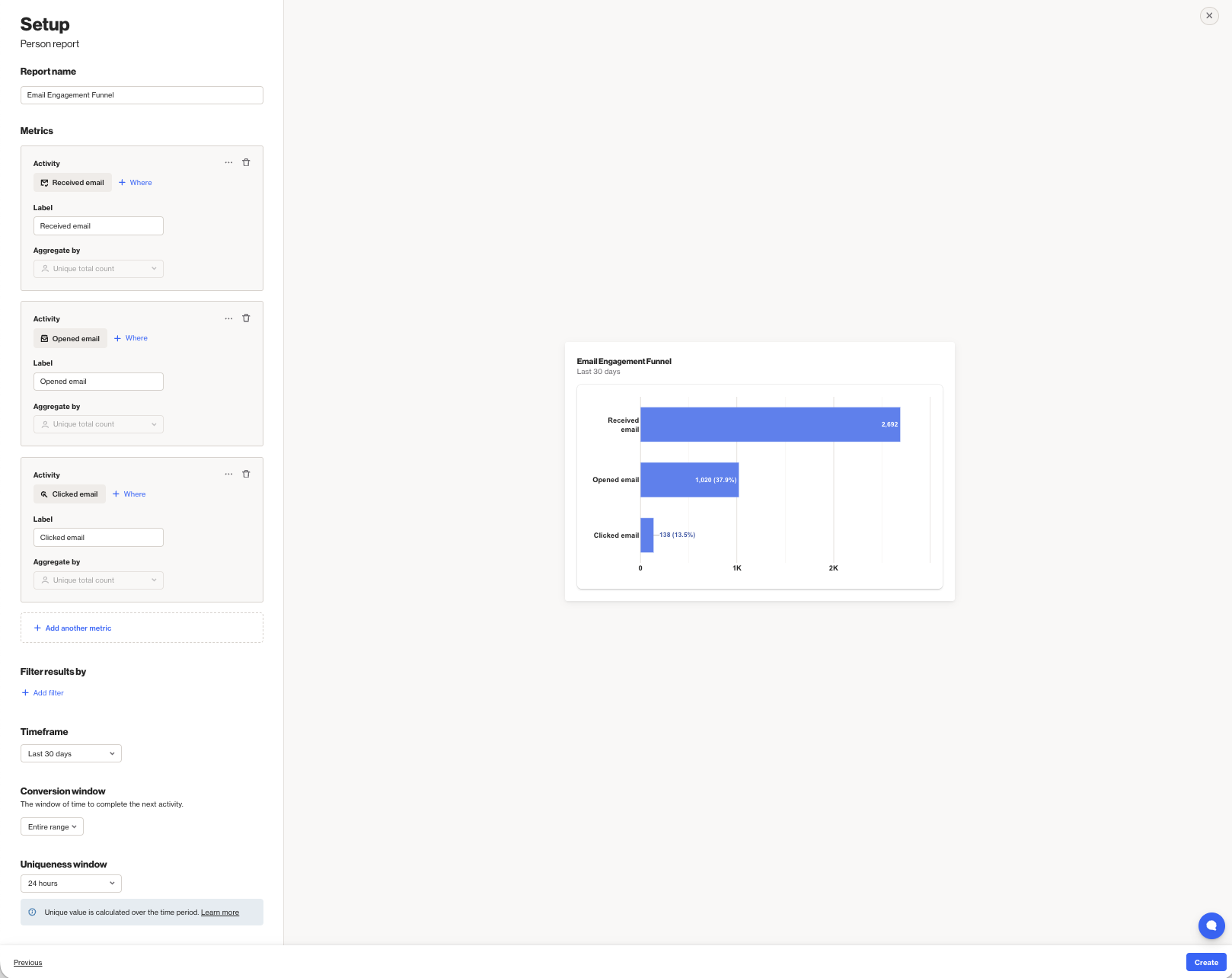Delete the Received email metric with trash icon
This screenshot has height=978, width=1232.
coord(246,162)
